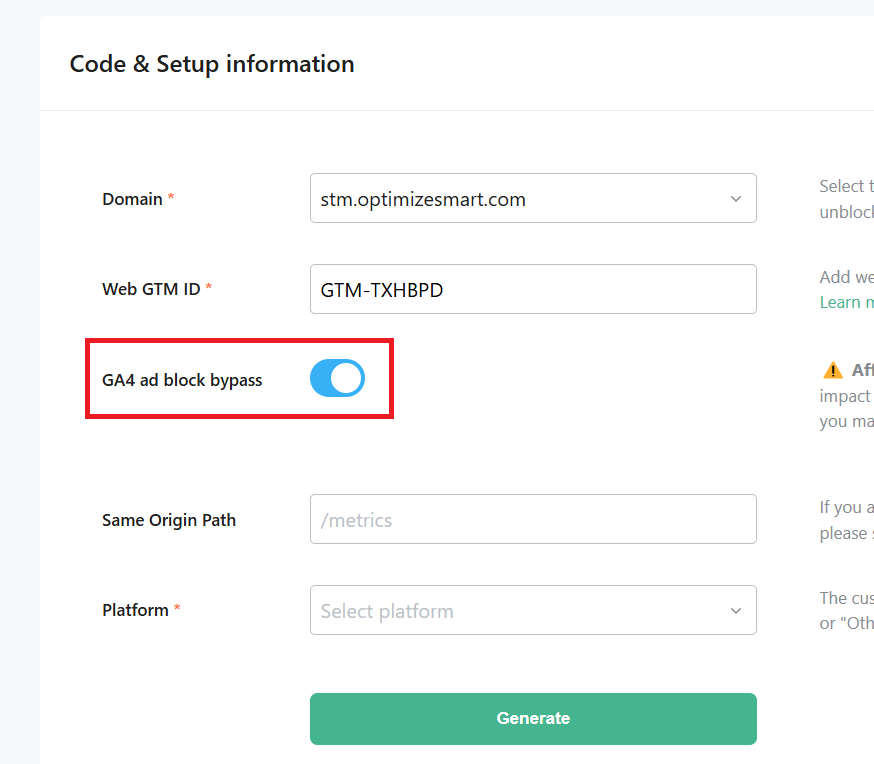Image resolution: width=874 pixels, height=764 pixels.
Task: Click the Code & Setup information heading
Action: 212,65
